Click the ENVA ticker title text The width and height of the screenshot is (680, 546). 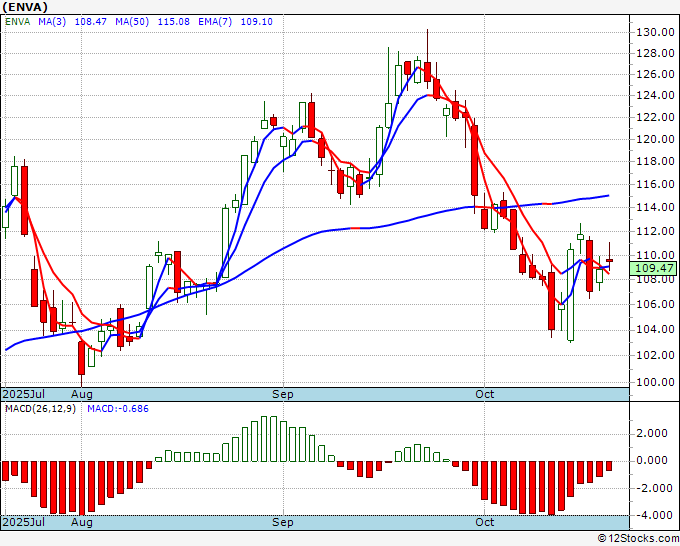pos(25,7)
